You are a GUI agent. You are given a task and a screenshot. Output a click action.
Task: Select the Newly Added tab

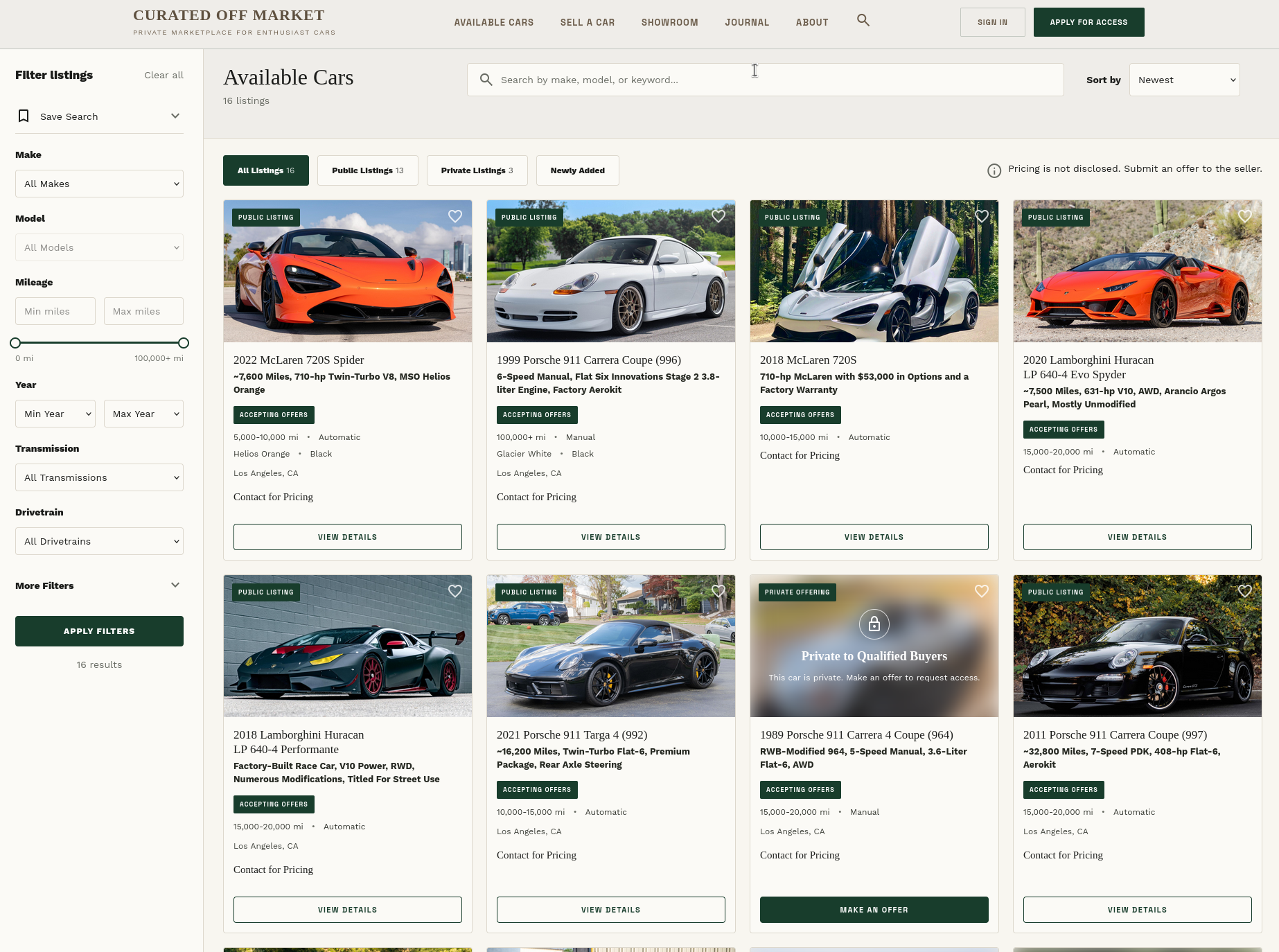click(578, 170)
